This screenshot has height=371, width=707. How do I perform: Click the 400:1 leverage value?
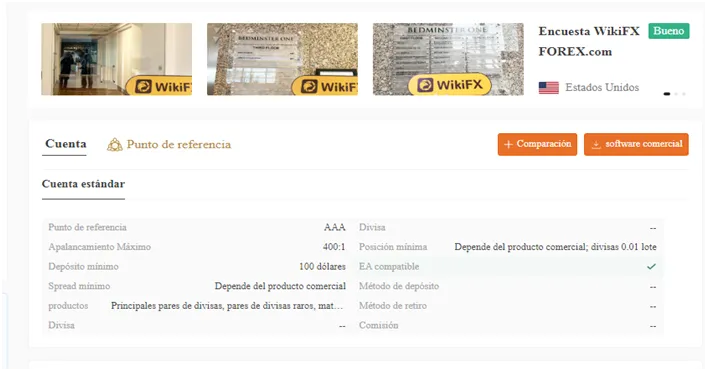[x=334, y=247]
